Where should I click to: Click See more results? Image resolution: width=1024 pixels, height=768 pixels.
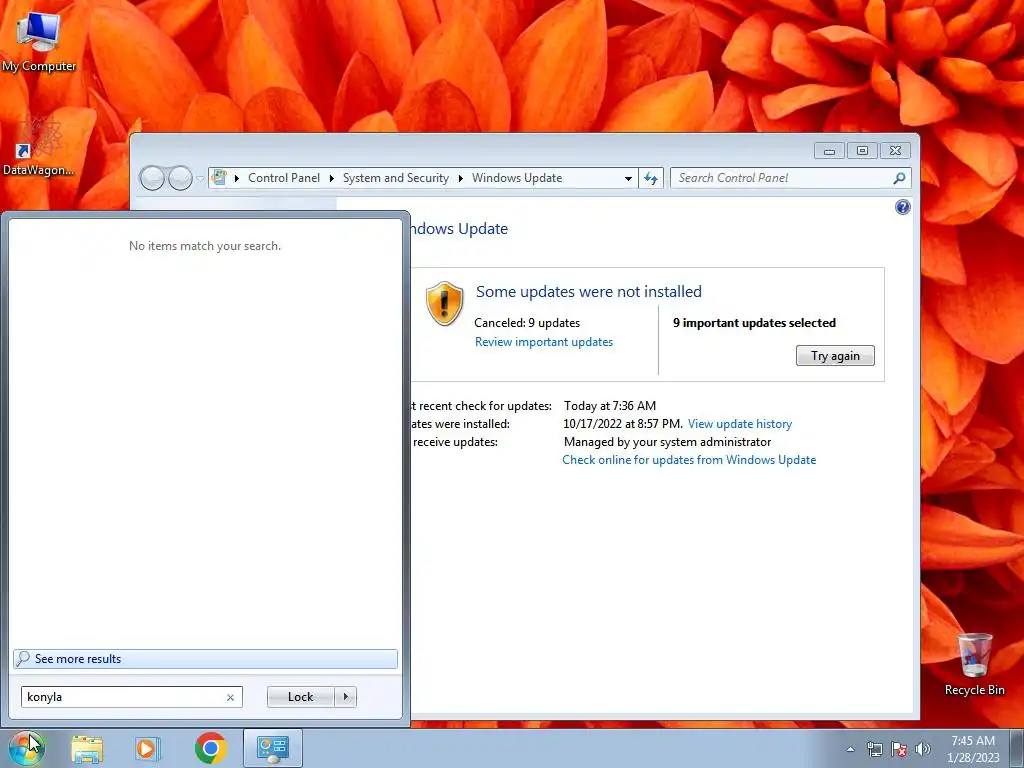click(205, 659)
